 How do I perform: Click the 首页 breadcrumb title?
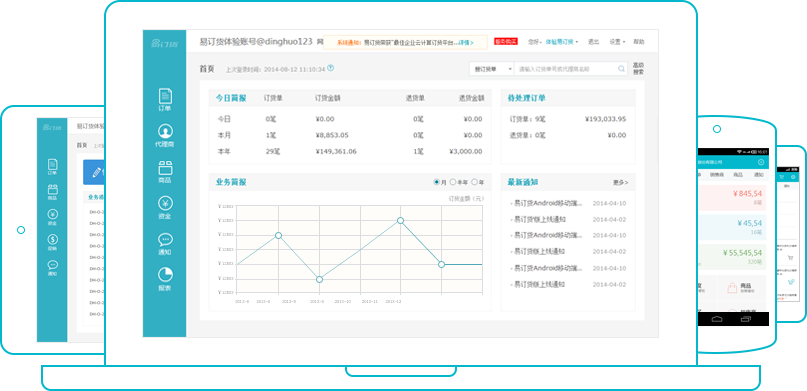pyautogui.click(x=207, y=68)
